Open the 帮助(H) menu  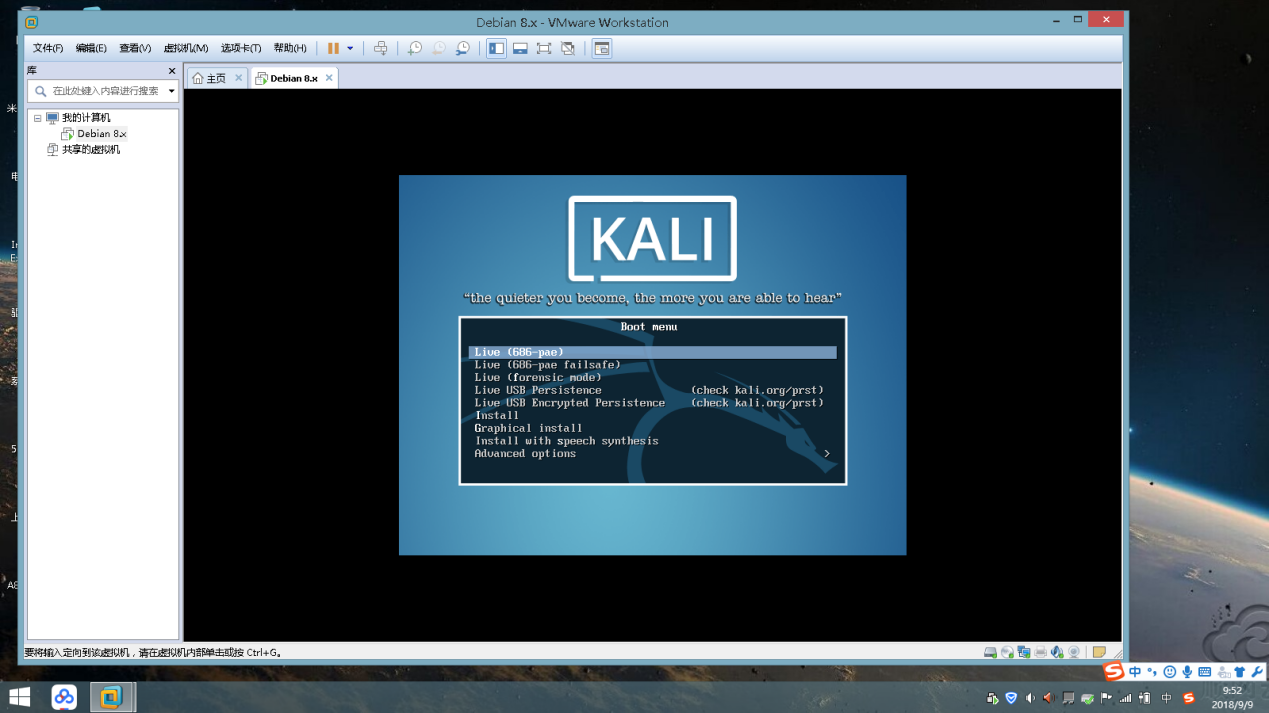(x=290, y=48)
